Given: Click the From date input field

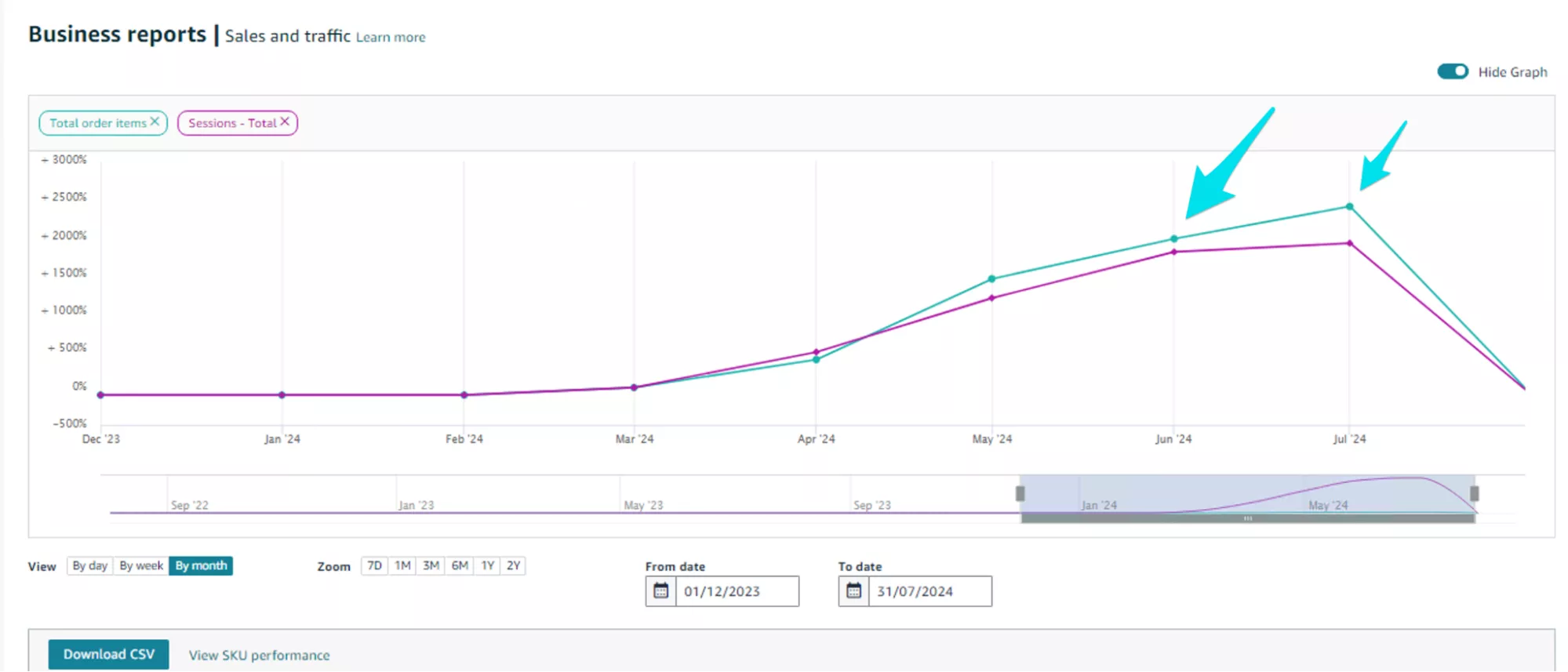Looking at the screenshot, I should pos(737,591).
